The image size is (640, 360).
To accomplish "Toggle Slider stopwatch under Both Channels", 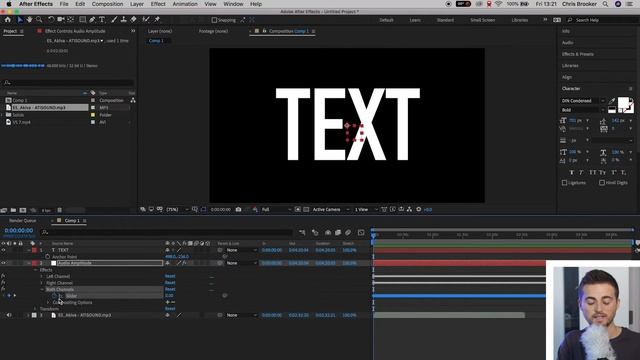I will click(54, 296).
